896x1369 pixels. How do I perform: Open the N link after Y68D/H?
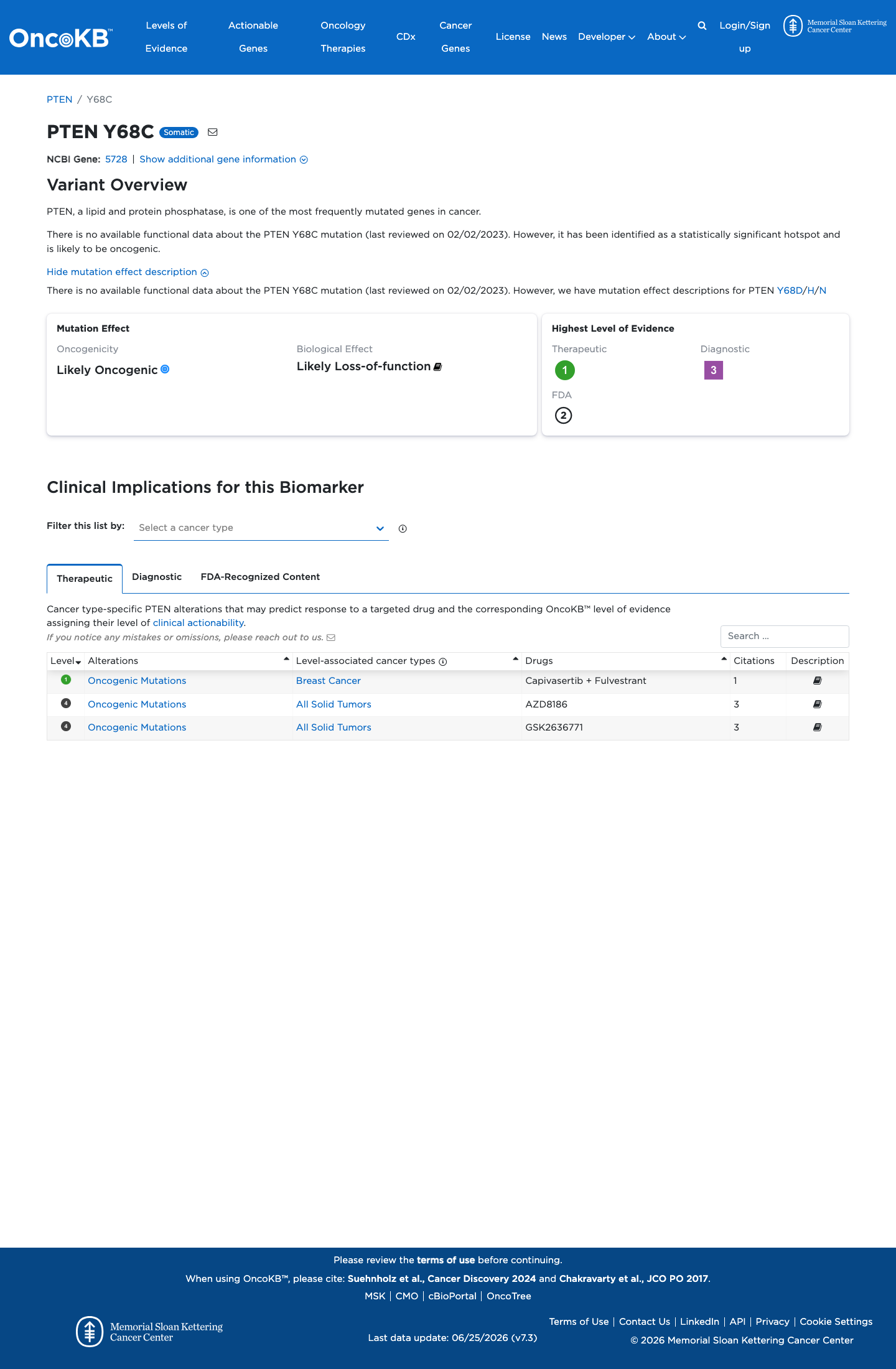[x=823, y=291]
